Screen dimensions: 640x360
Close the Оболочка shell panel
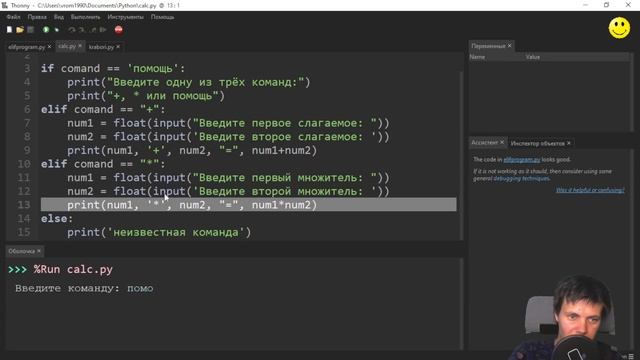(39, 251)
